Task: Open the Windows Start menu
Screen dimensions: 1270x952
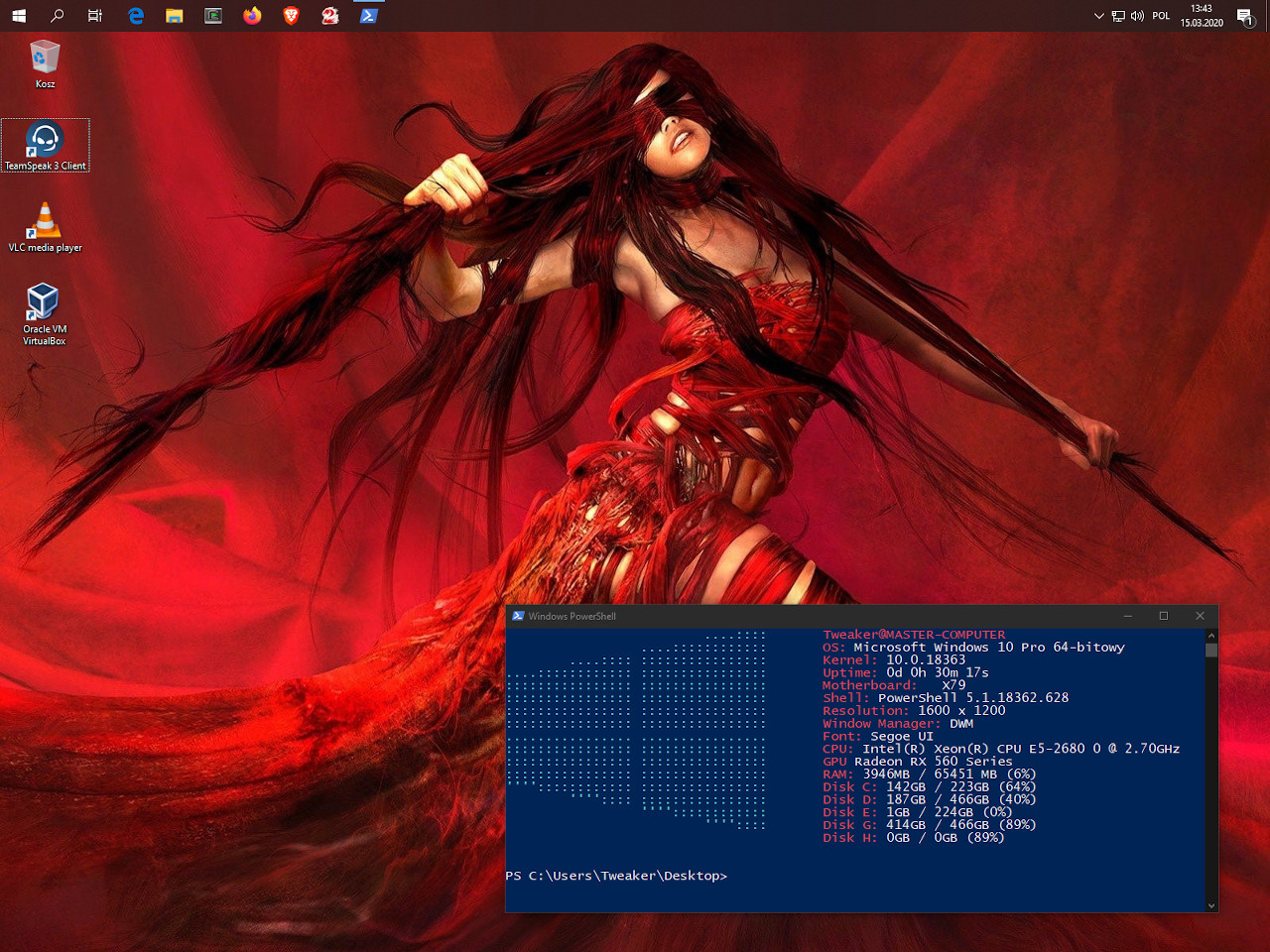Action: point(19,16)
